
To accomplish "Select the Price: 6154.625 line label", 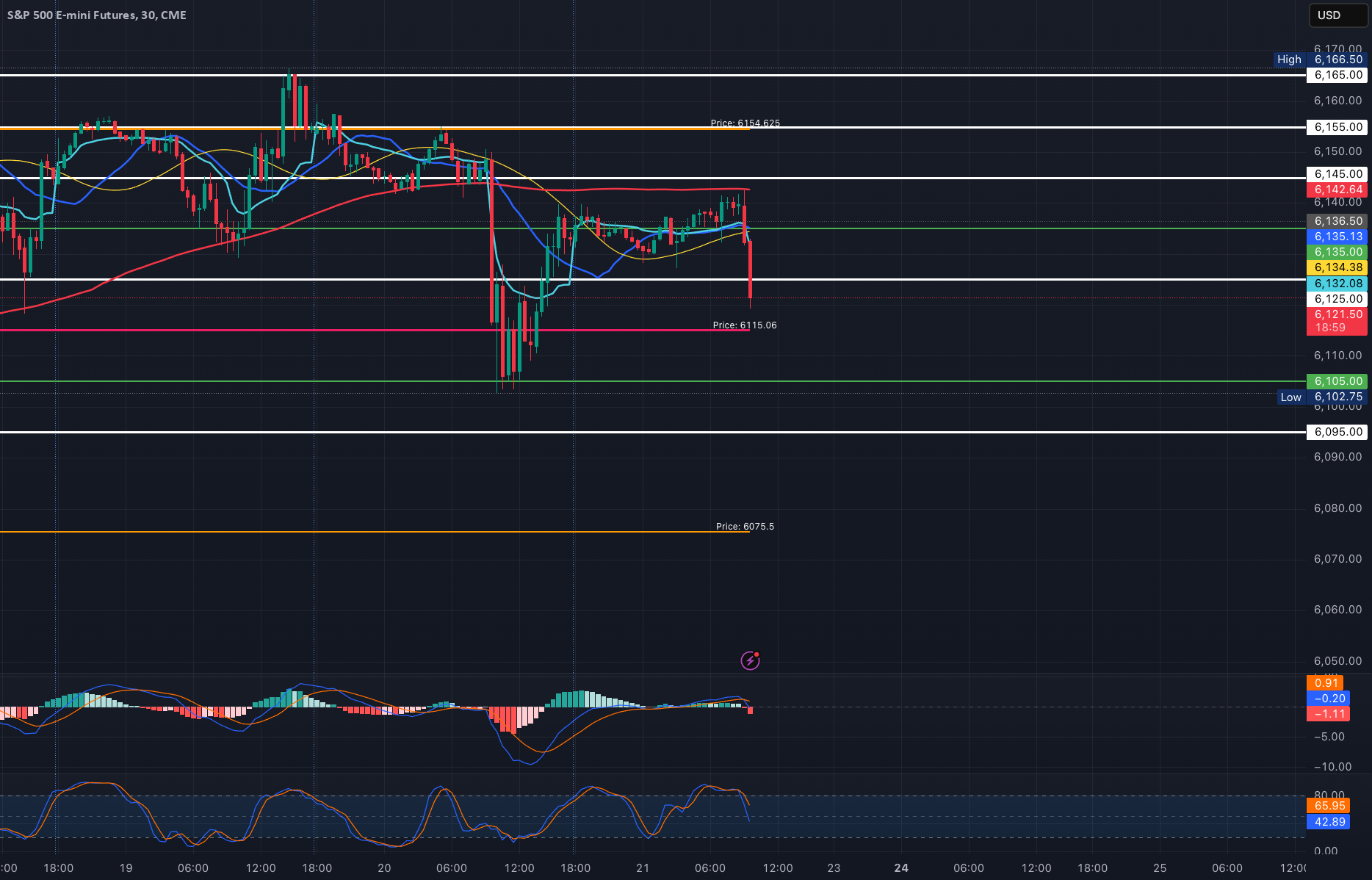I will coord(745,123).
